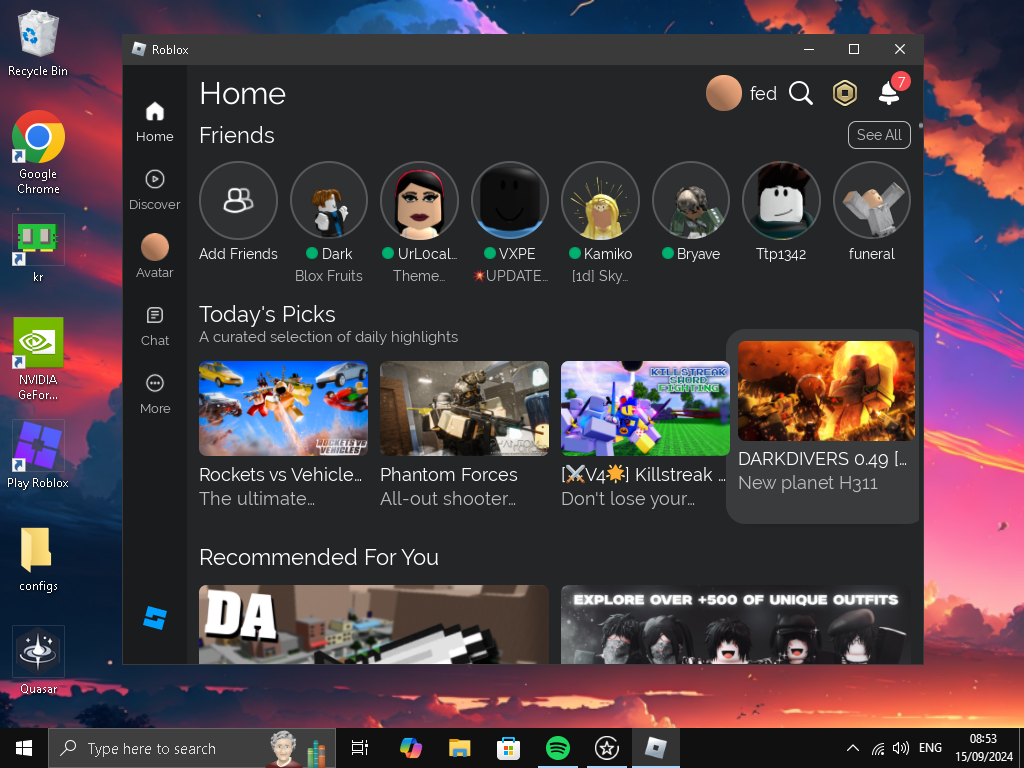Image resolution: width=1024 pixels, height=768 pixels.
Task: Open File Explorer from taskbar
Action: pos(460,748)
